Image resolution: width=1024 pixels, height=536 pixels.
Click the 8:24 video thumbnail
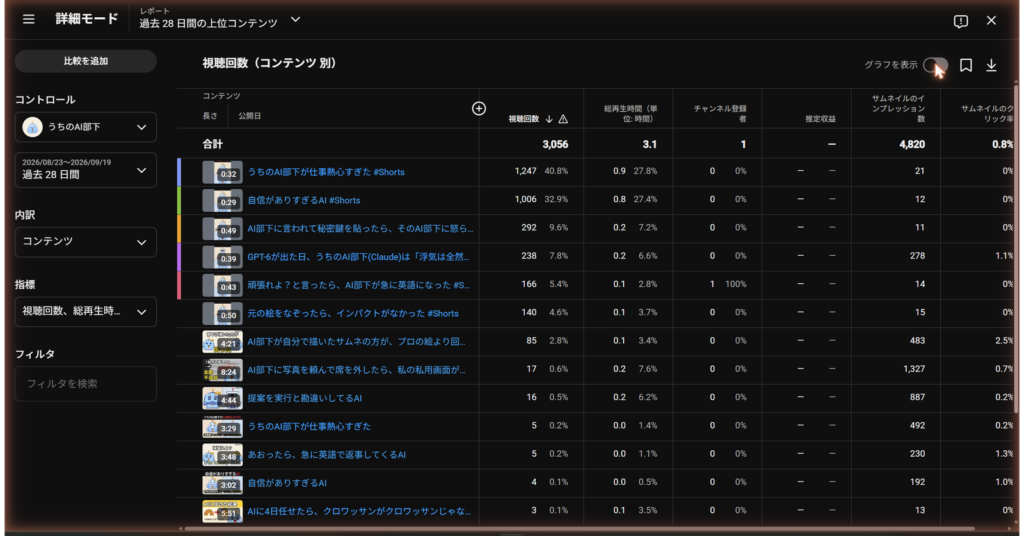pyautogui.click(x=222, y=370)
